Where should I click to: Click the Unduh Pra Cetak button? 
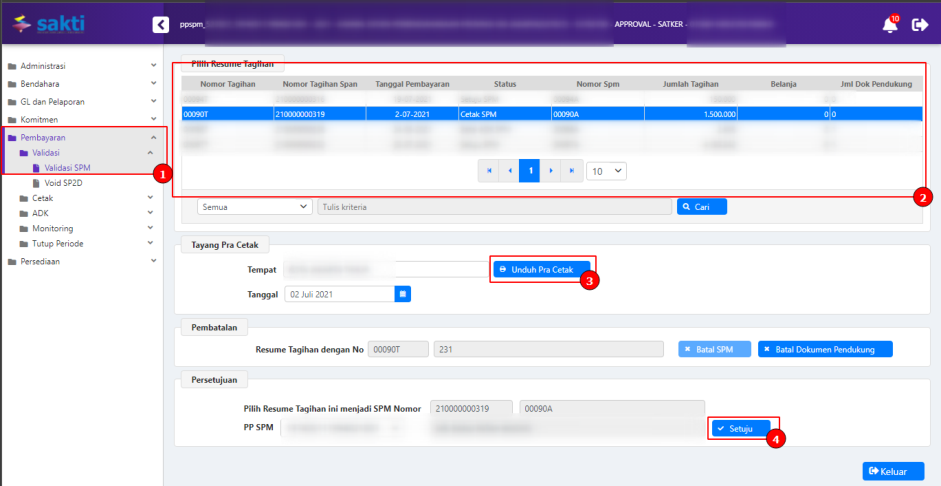(x=540, y=269)
